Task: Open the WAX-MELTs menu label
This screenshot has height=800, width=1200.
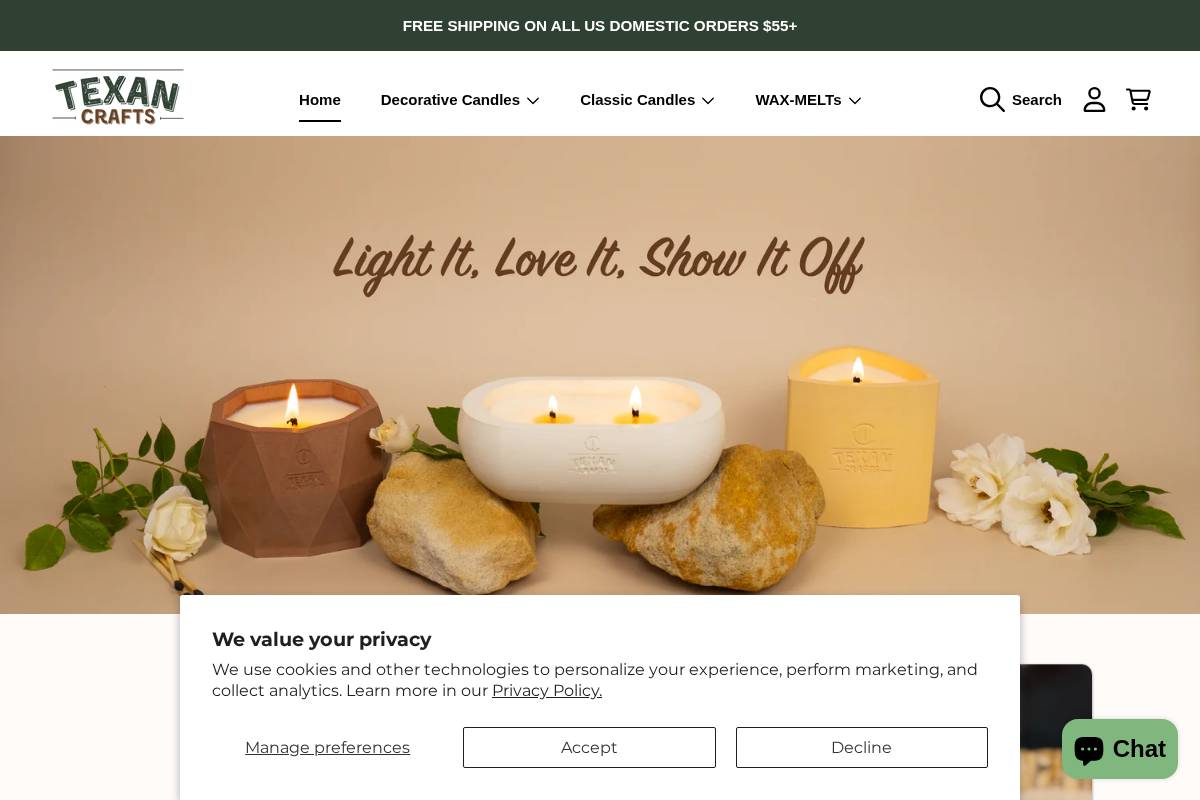Action: 798,100
